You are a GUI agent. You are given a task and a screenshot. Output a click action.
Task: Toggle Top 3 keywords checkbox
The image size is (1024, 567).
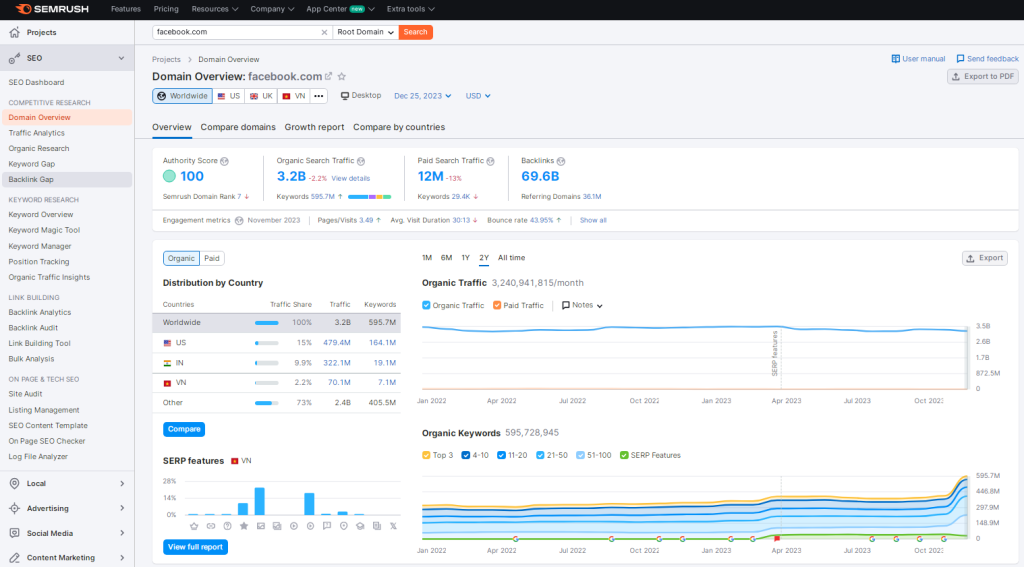pos(426,455)
